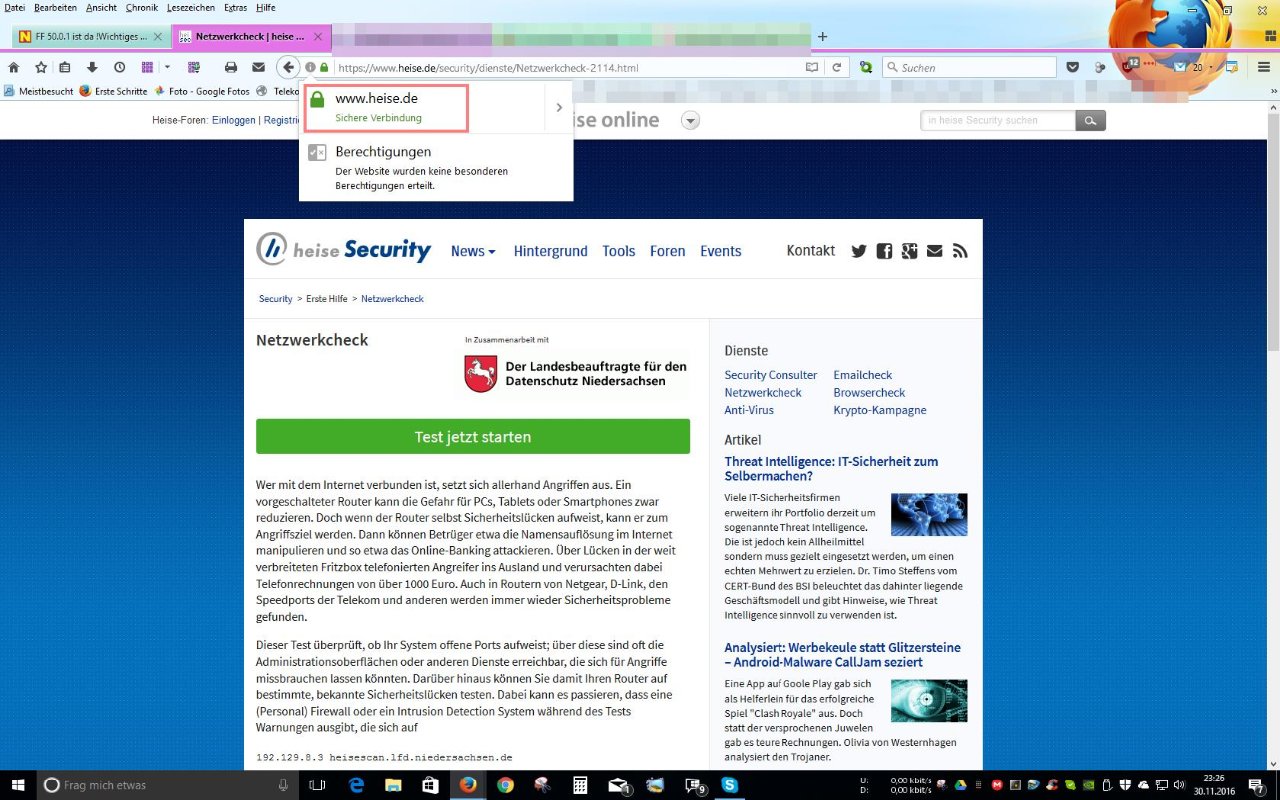Open 'Threat Intelligence: IT-Sicherheit zum Selbermachen?' article
The image size is (1280, 800).
click(831, 469)
